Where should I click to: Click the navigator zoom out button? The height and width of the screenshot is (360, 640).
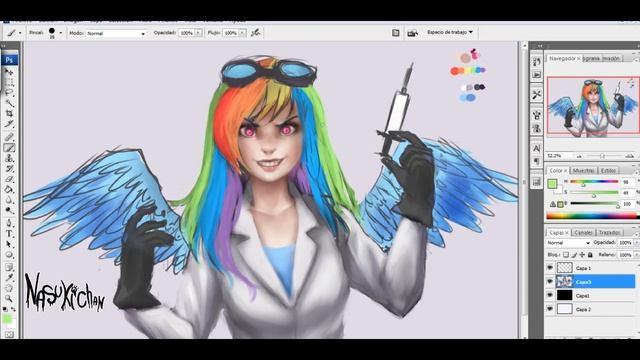click(579, 156)
